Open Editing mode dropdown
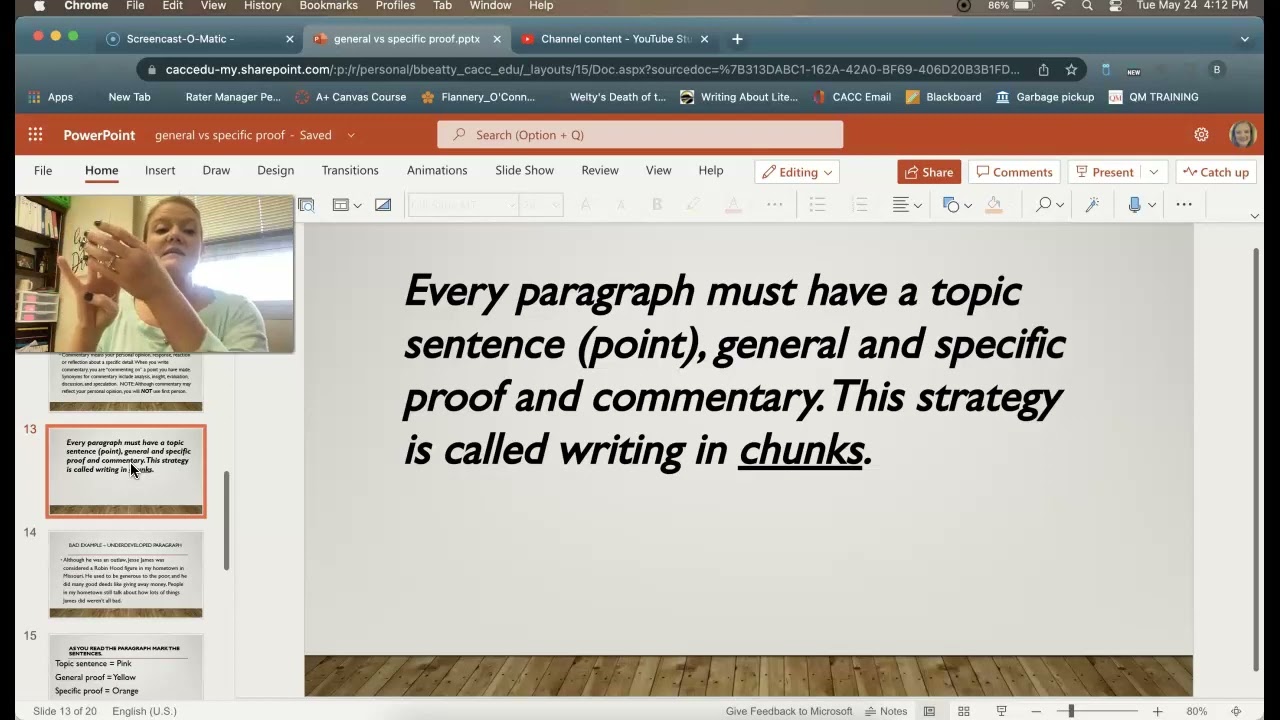Screen dimensions: 1280x720 (797, 172)
